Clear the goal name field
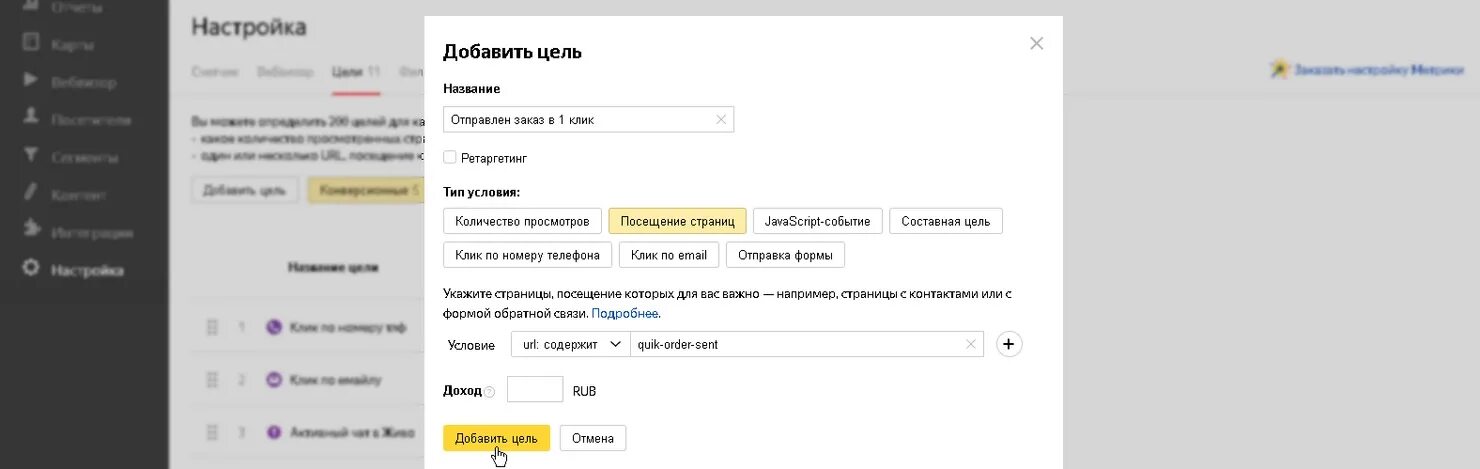Image resolution: width=1480 pixels, height=469 pixels. 721,120
